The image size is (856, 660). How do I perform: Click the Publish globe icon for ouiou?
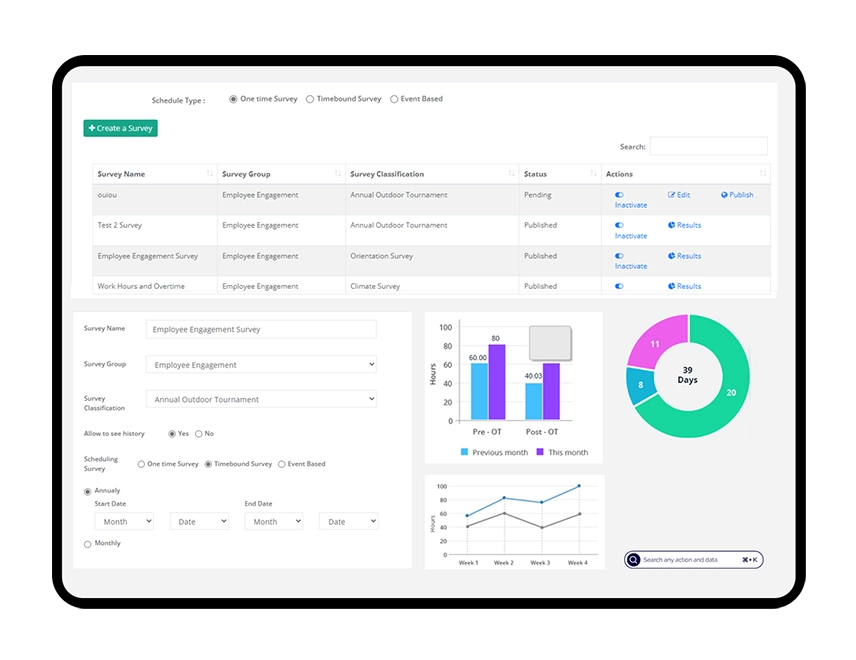pyautogui.click(x=725, y=195)
